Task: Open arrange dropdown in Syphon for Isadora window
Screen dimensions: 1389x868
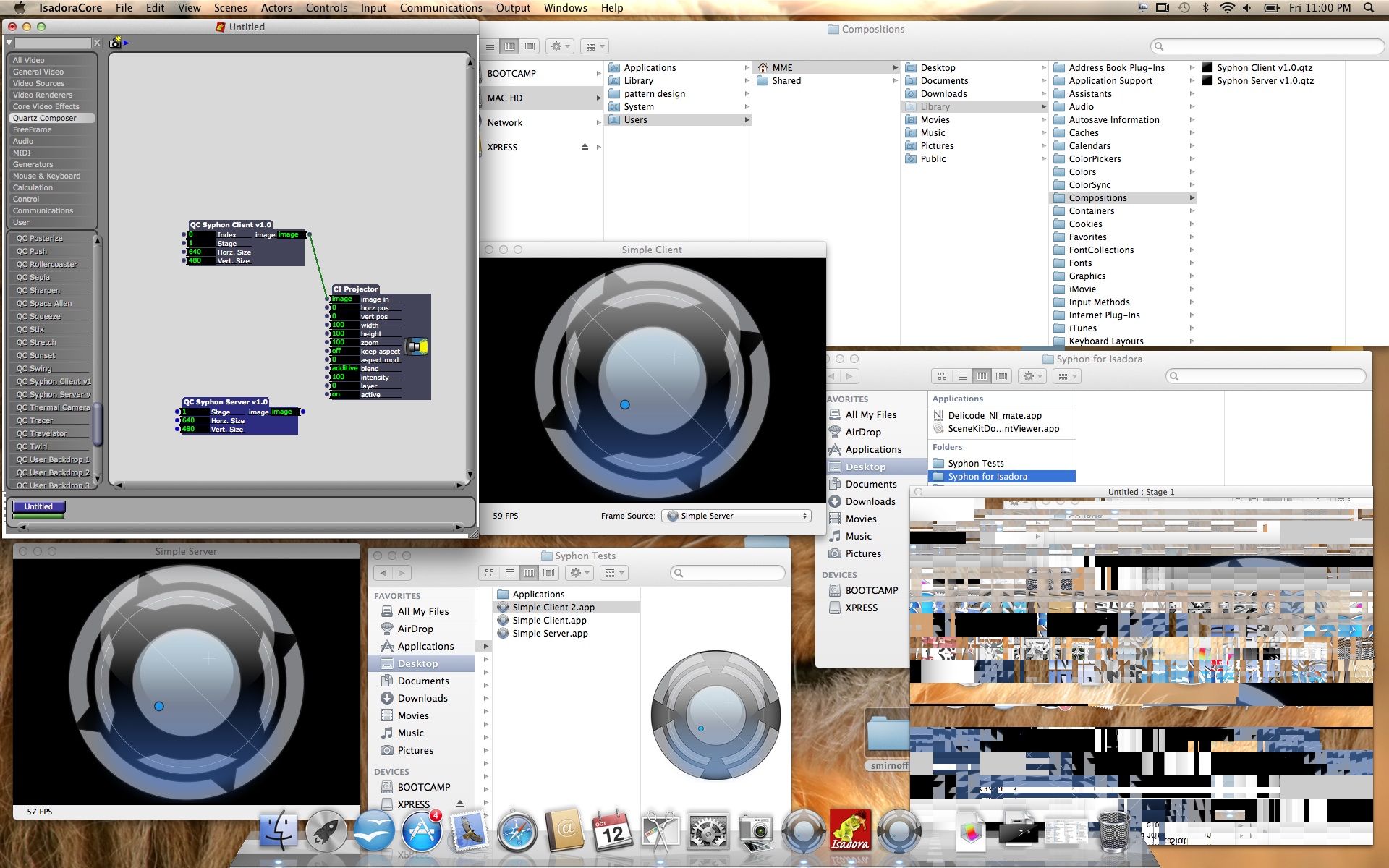Action: click(x=1067, y=376)
